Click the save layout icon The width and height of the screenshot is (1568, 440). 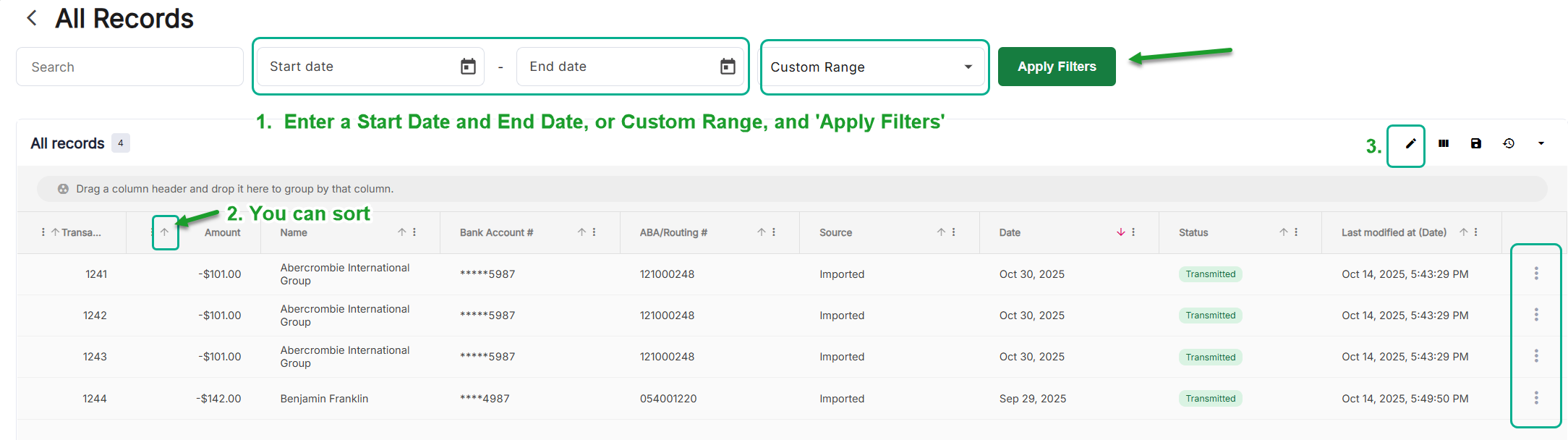tap(1476, 144)
